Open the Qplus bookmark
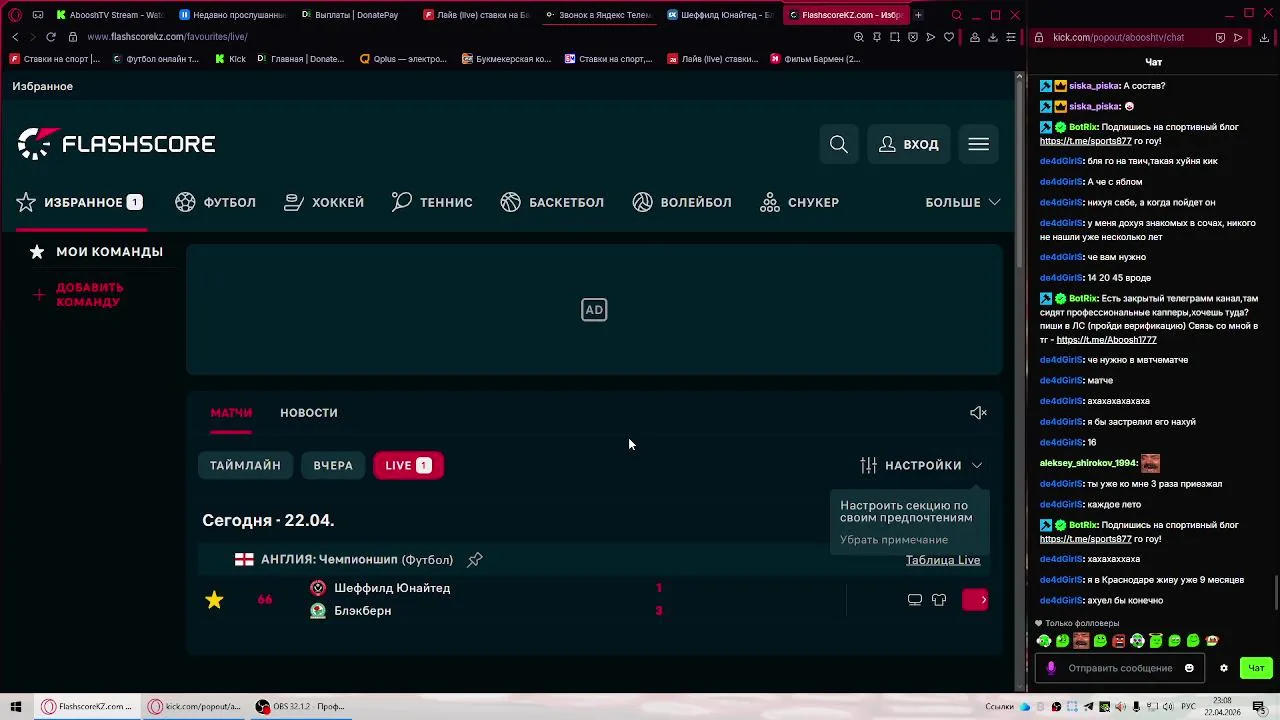Image resolution: width=1280 pixels, height=720 pixels. point(403,59)
